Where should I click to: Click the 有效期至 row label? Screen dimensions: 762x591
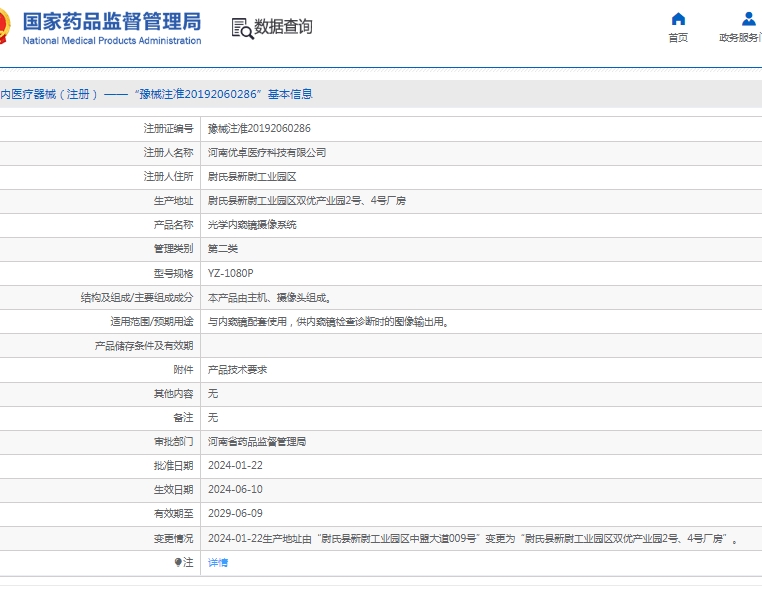pos(173,513)
